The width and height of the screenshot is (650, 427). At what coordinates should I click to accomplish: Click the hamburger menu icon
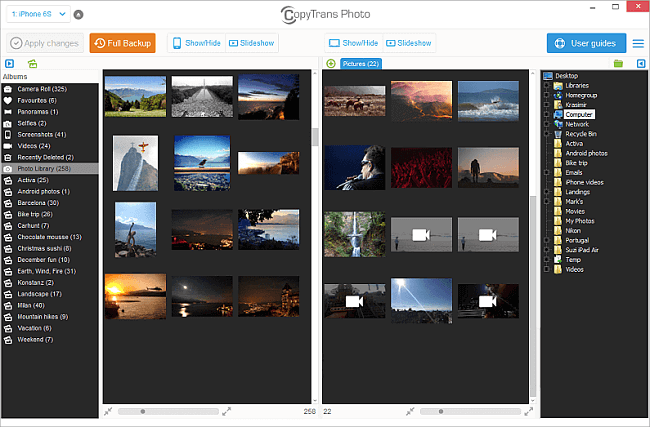click(638, 43)
